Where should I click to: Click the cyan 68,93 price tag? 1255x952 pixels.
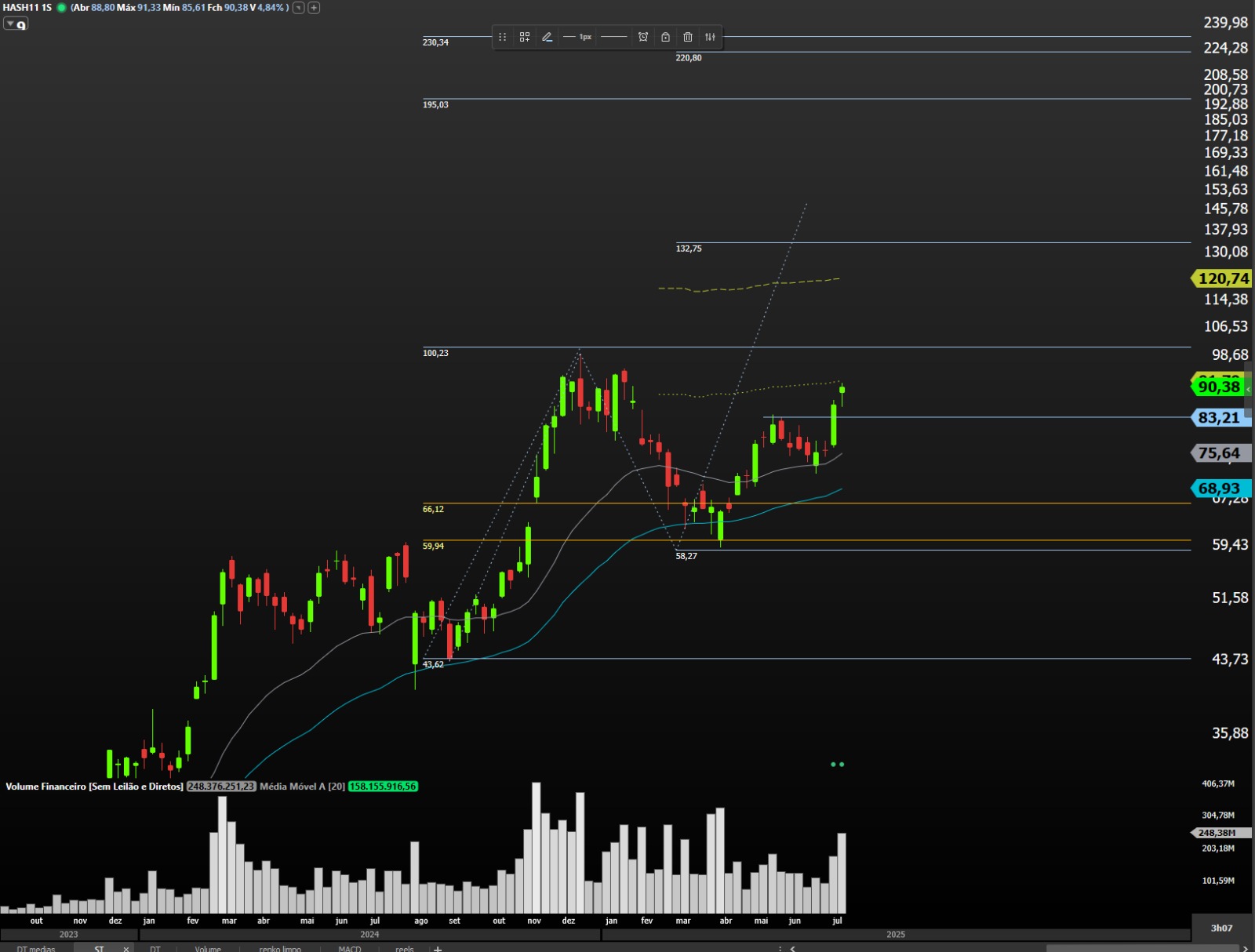1221,489
